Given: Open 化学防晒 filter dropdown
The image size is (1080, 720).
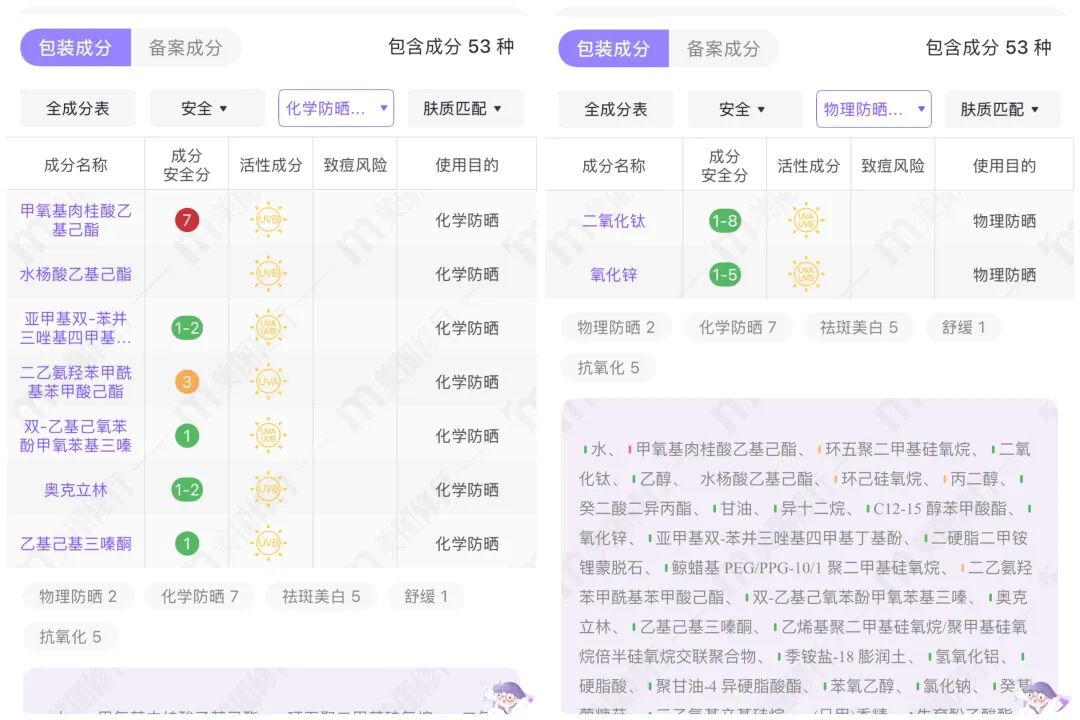Looking at the screenshot, I should coord(336,108).
